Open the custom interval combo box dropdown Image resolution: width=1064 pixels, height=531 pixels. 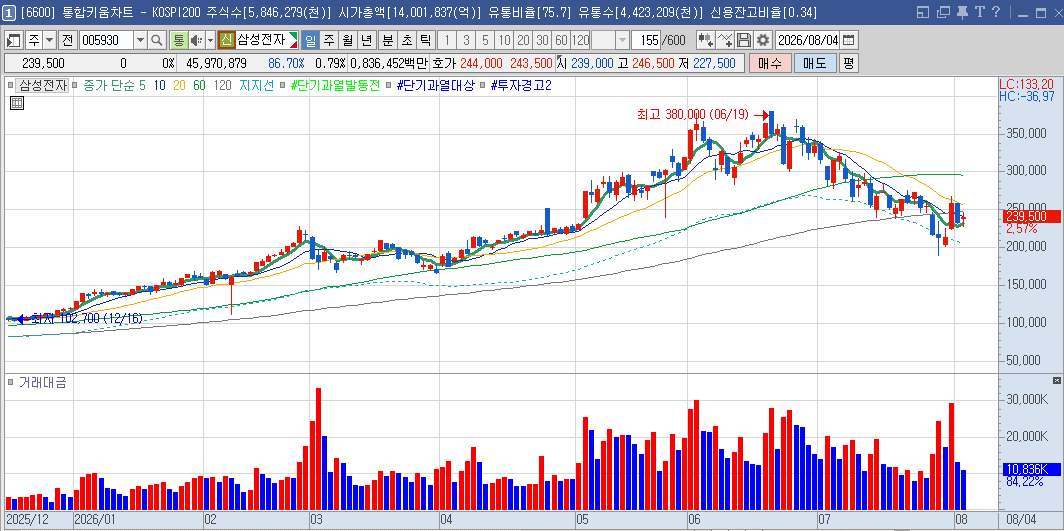[622, 40]
